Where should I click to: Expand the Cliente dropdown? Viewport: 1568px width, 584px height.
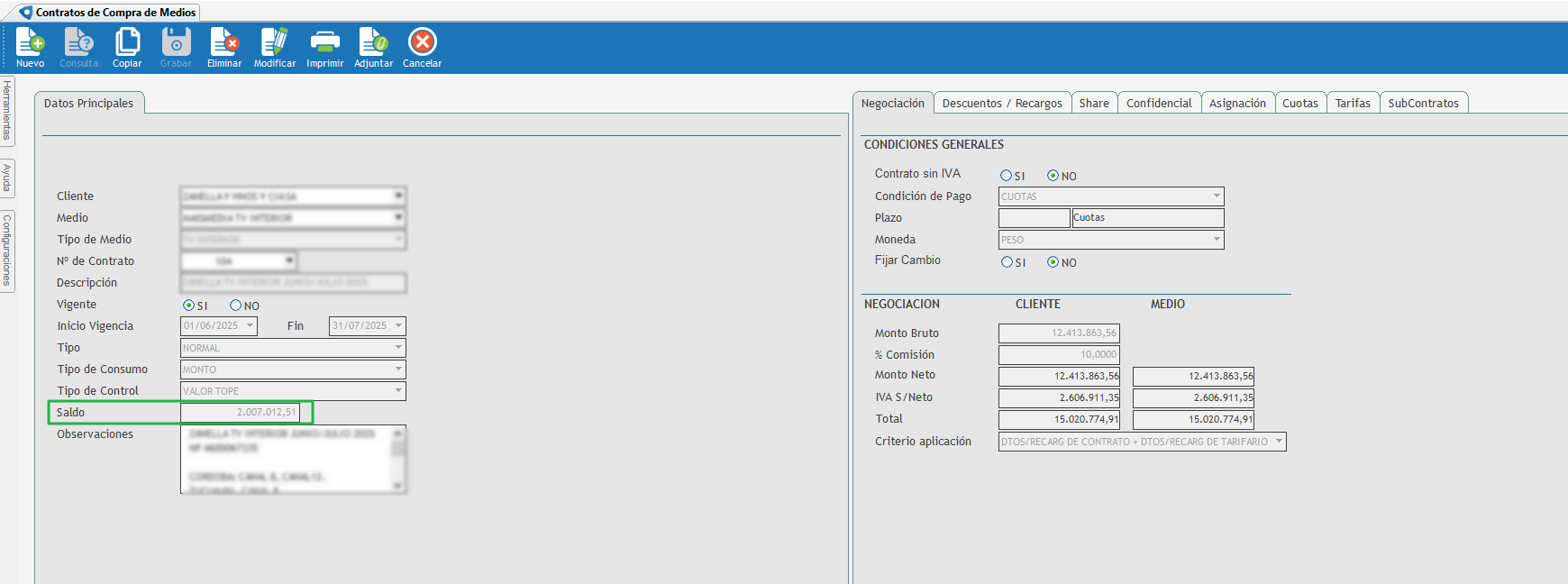[398, 196]
